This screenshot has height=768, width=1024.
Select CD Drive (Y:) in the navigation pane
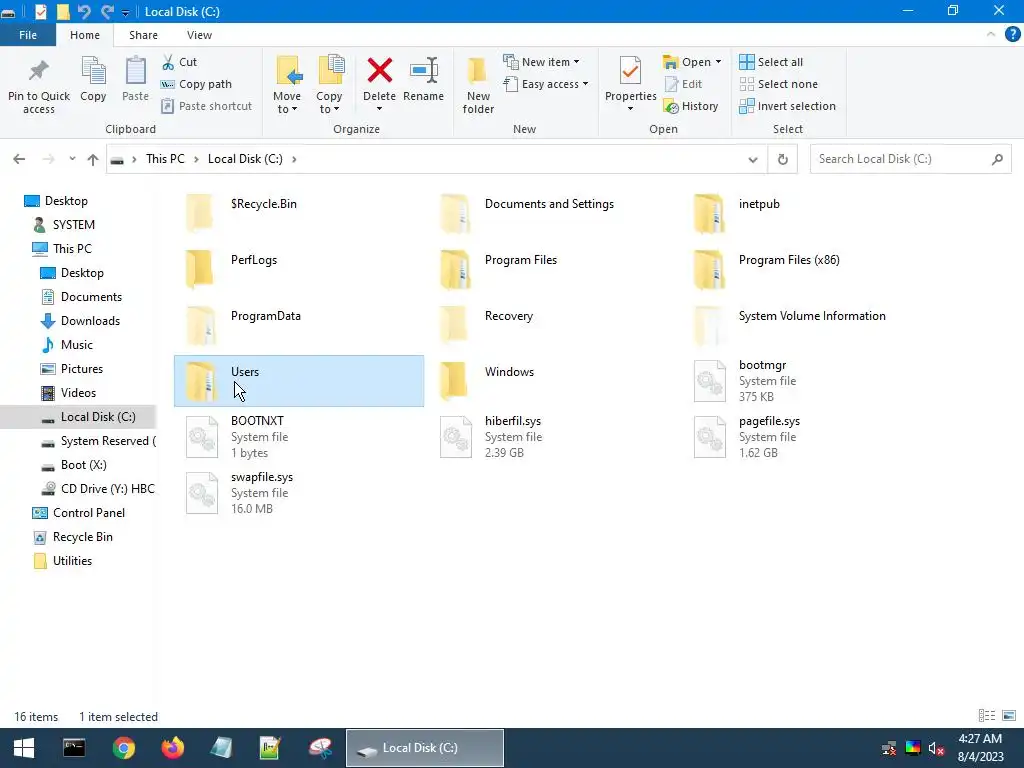pyautogui.click(x=107, y=489)
